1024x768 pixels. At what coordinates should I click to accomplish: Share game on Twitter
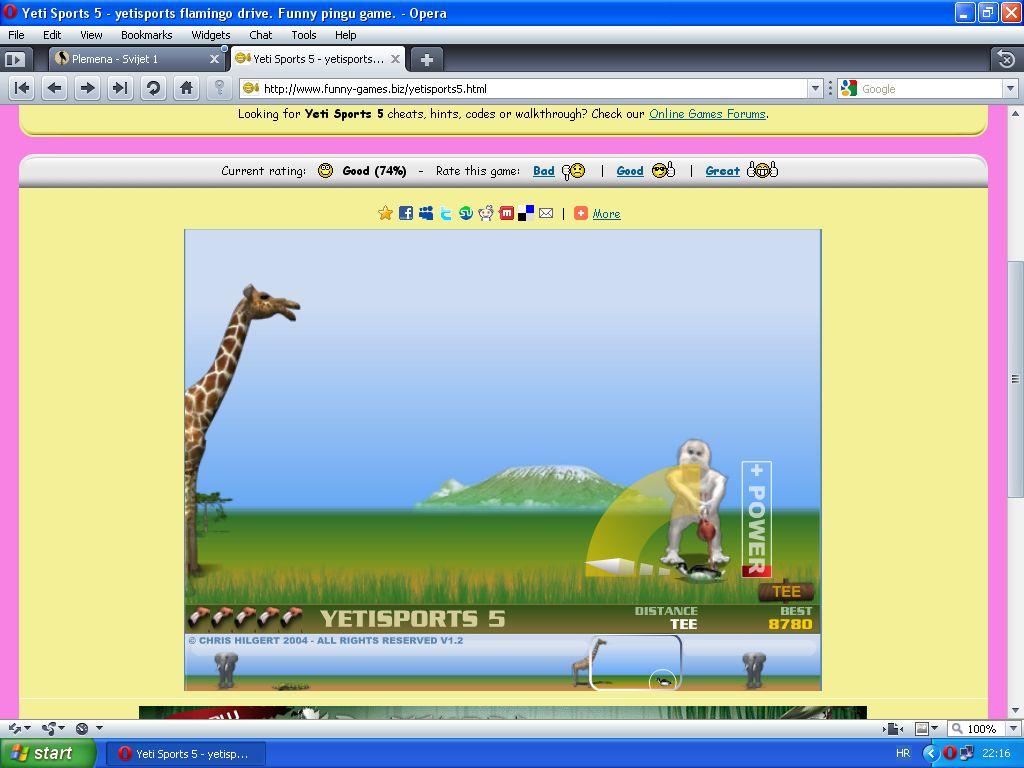445,213
